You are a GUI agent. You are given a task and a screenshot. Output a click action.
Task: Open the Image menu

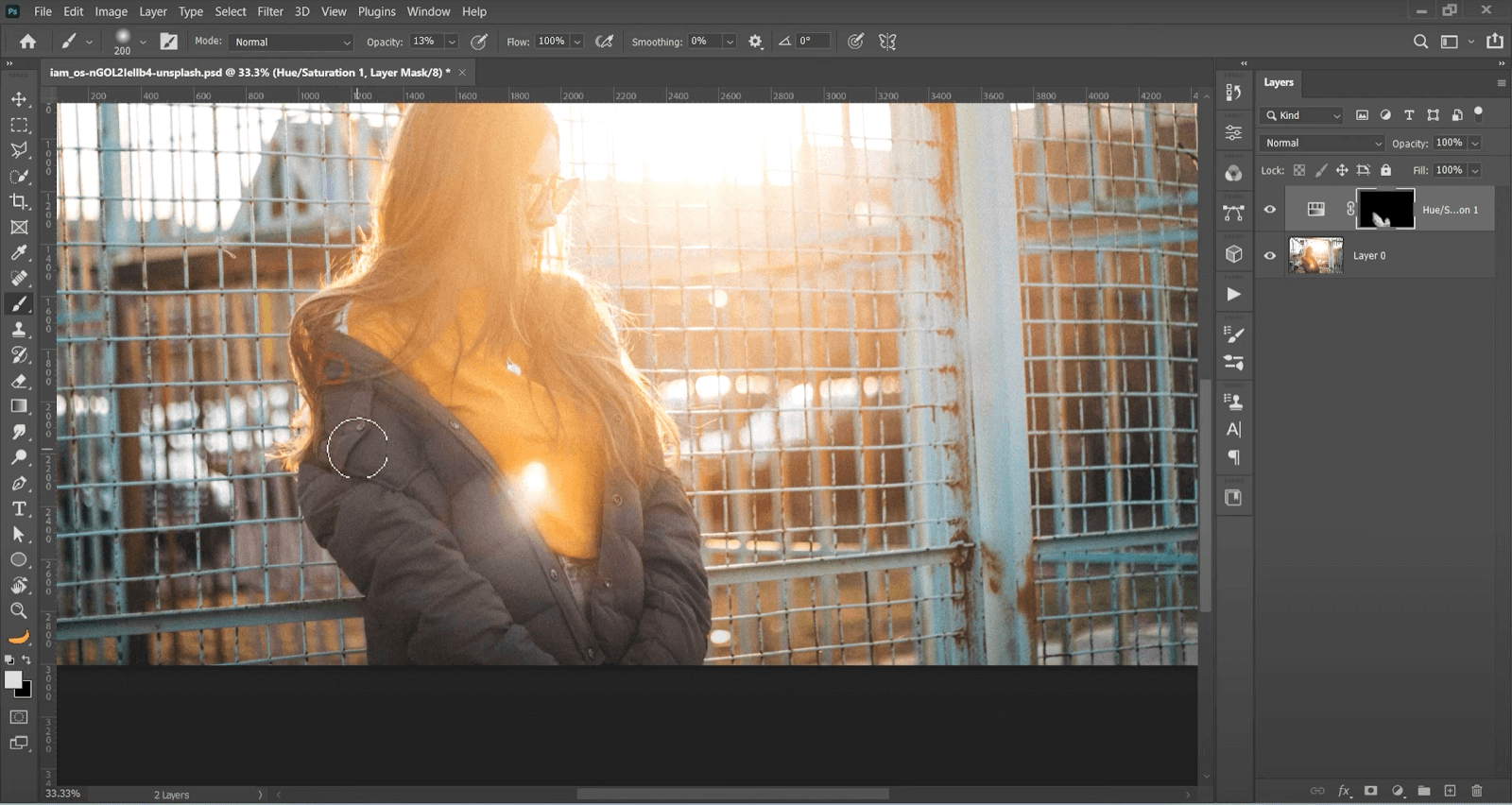pos(111,11)
